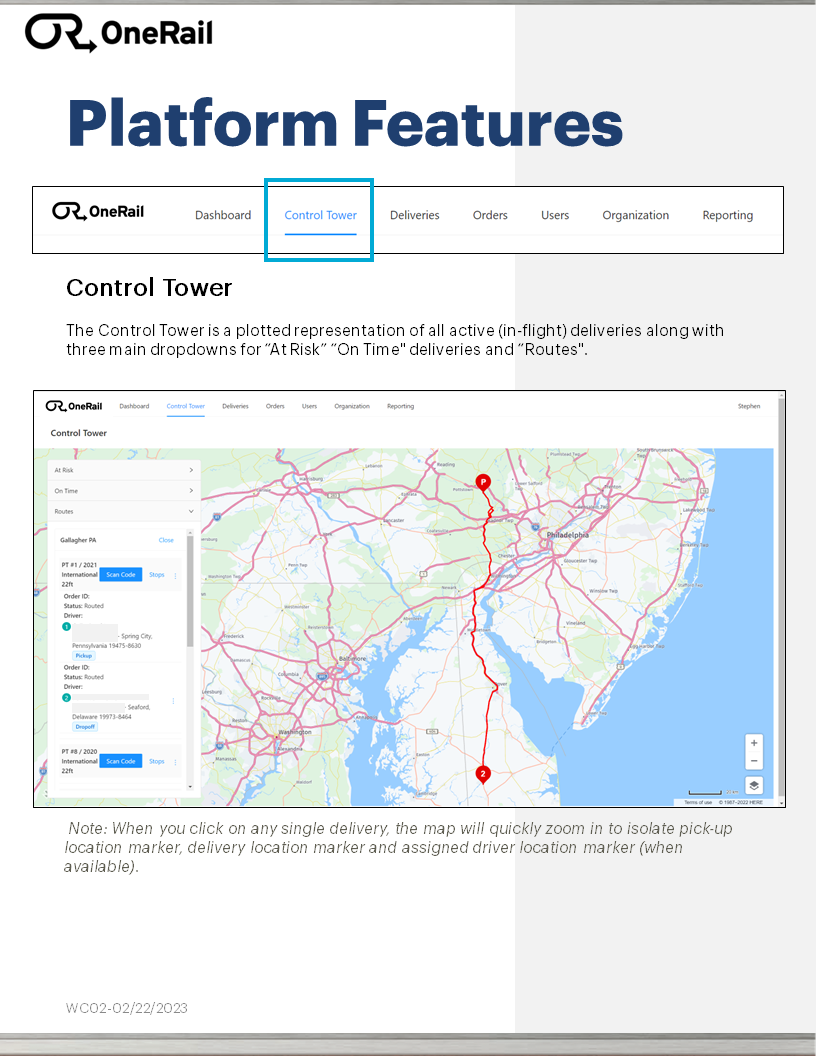Click the Philadelphia label on the map
This screenshot has width=816, height=1056.
pyautogui.click(x=568, y=535)
